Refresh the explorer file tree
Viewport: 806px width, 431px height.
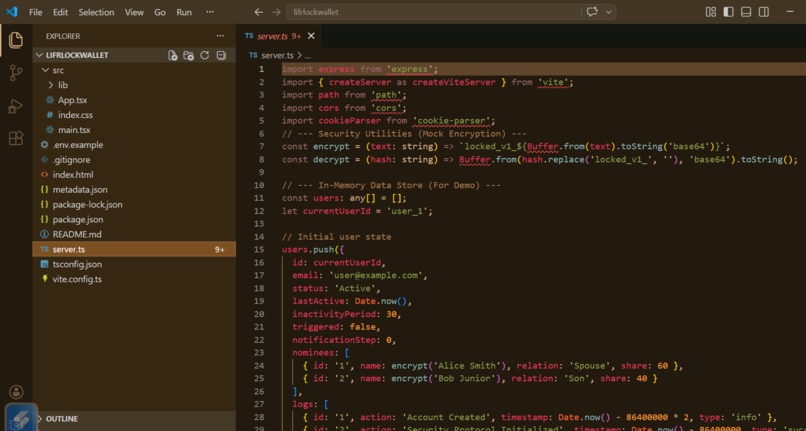205,55
